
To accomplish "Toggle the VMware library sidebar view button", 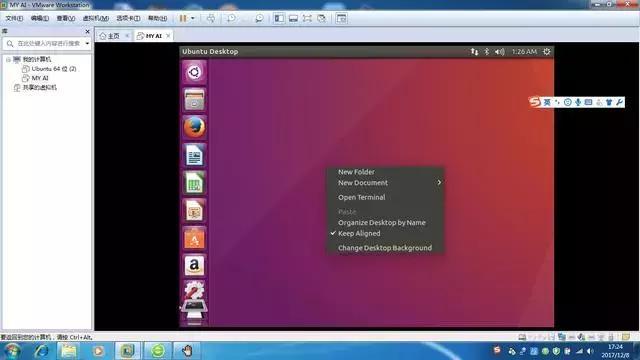I will (279, 18).
